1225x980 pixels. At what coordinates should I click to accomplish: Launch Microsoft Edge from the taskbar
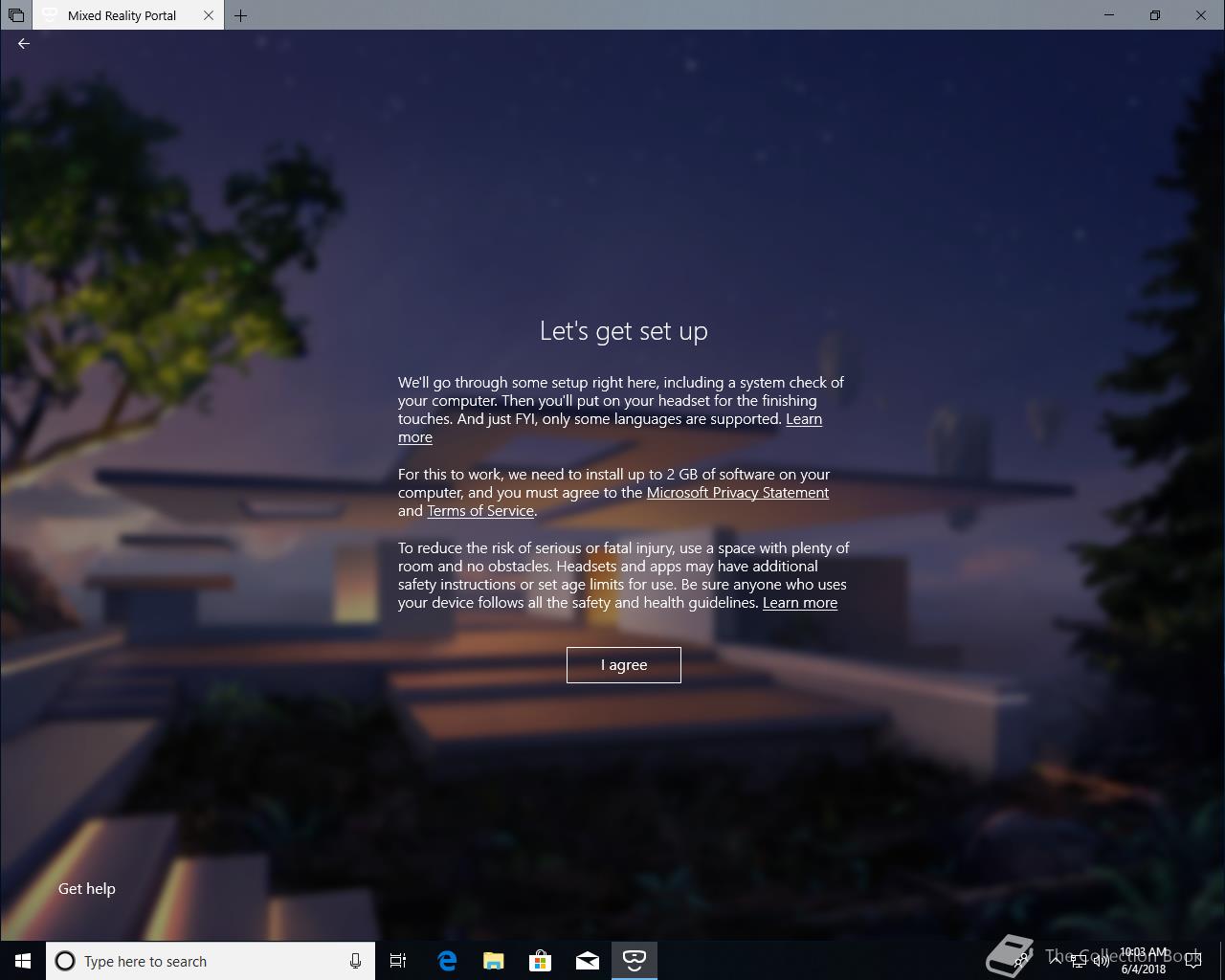(447, 961)
